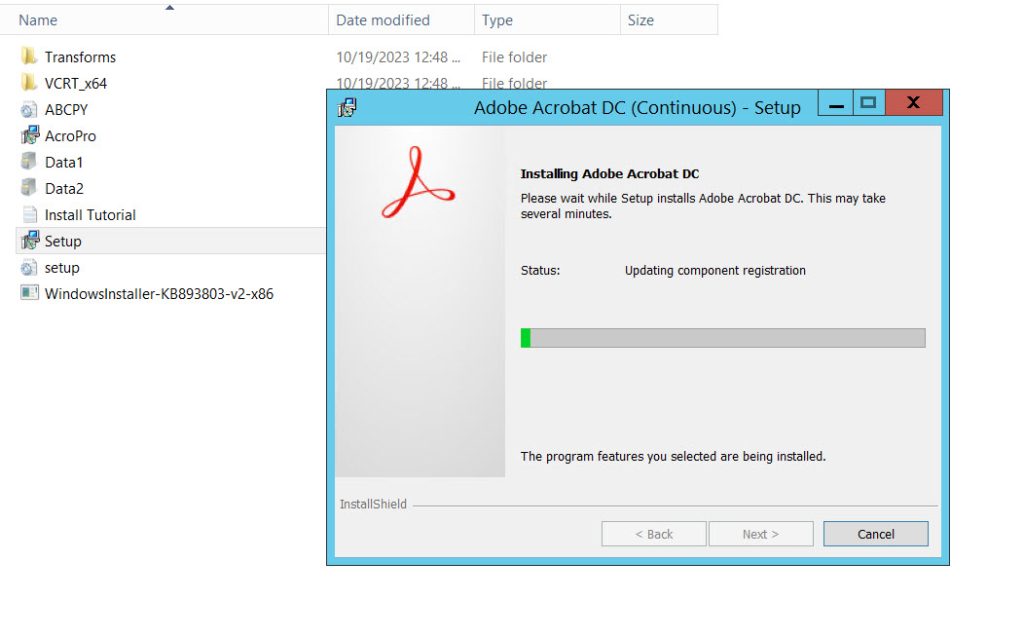Click 'Updating component registration' status text

[x=715, y=270]
